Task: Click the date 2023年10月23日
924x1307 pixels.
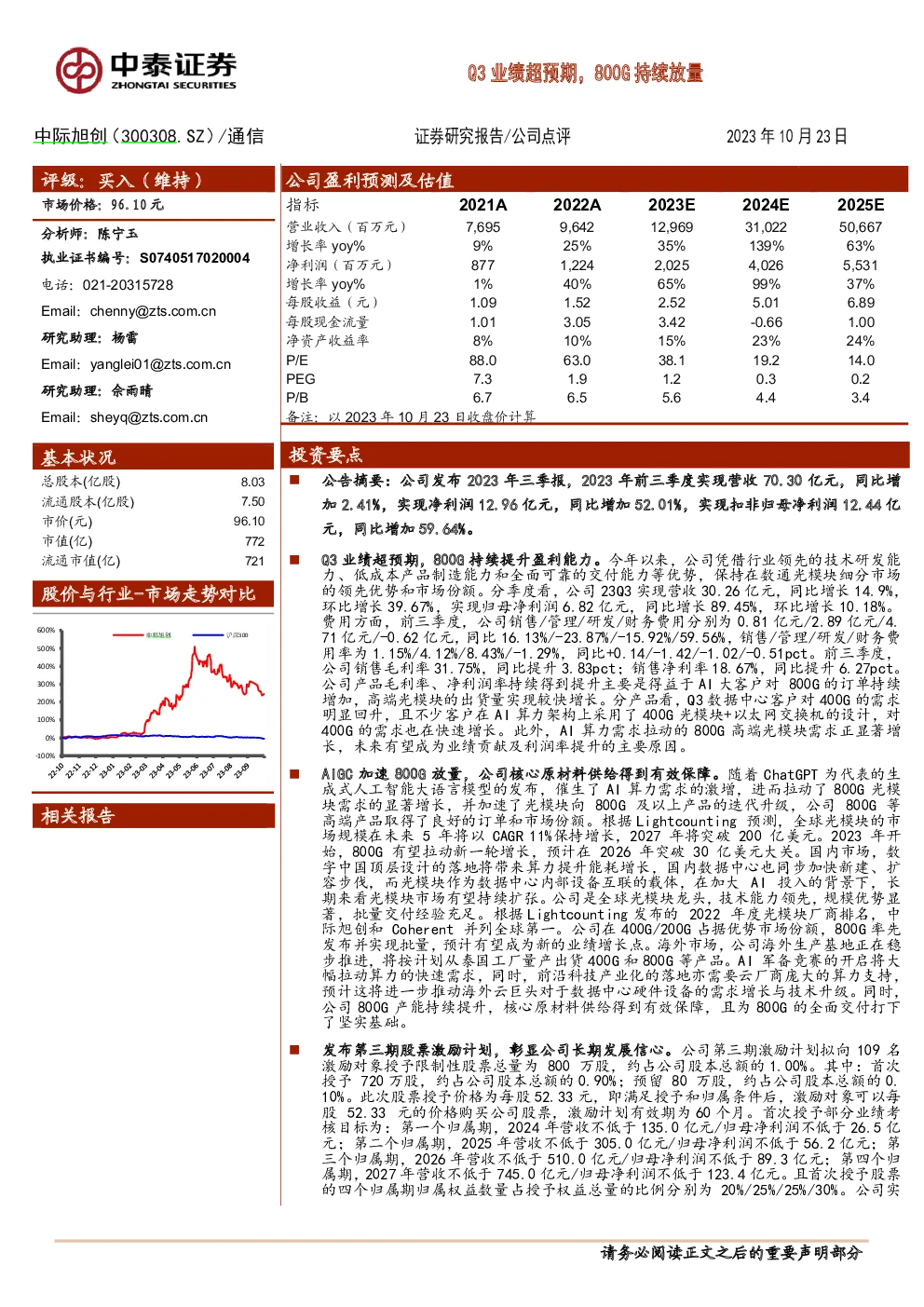Action: [x=786, y=136]
